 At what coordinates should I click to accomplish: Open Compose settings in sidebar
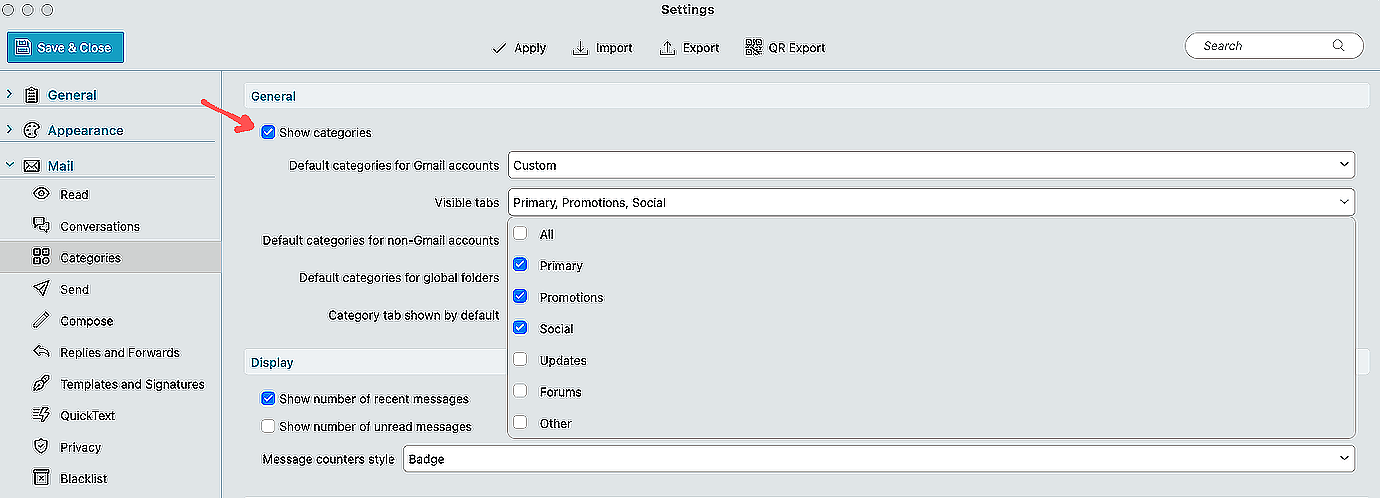tap(86, 321)
